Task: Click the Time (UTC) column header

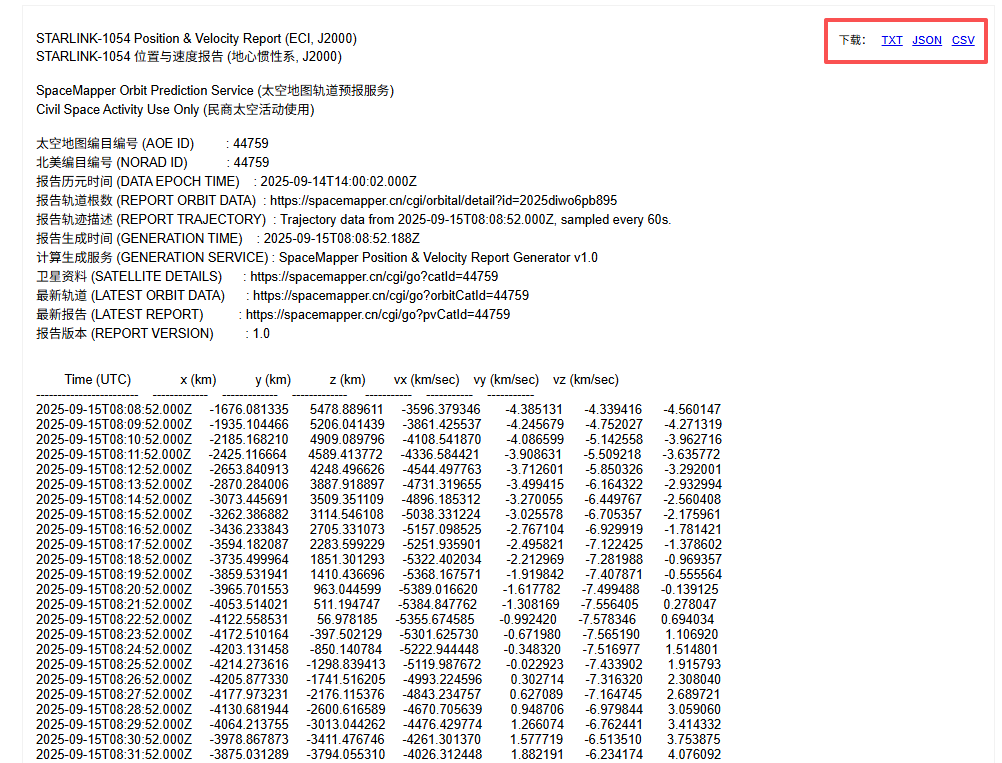Action: tap(98, 380)
